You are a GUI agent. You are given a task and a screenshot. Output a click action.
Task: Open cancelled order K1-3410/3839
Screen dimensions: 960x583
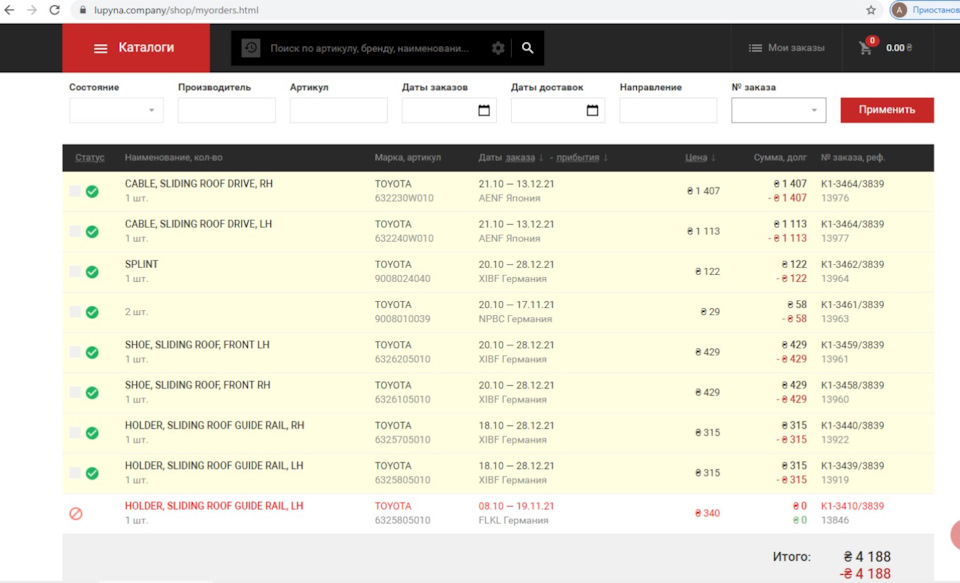coord(852,506)
